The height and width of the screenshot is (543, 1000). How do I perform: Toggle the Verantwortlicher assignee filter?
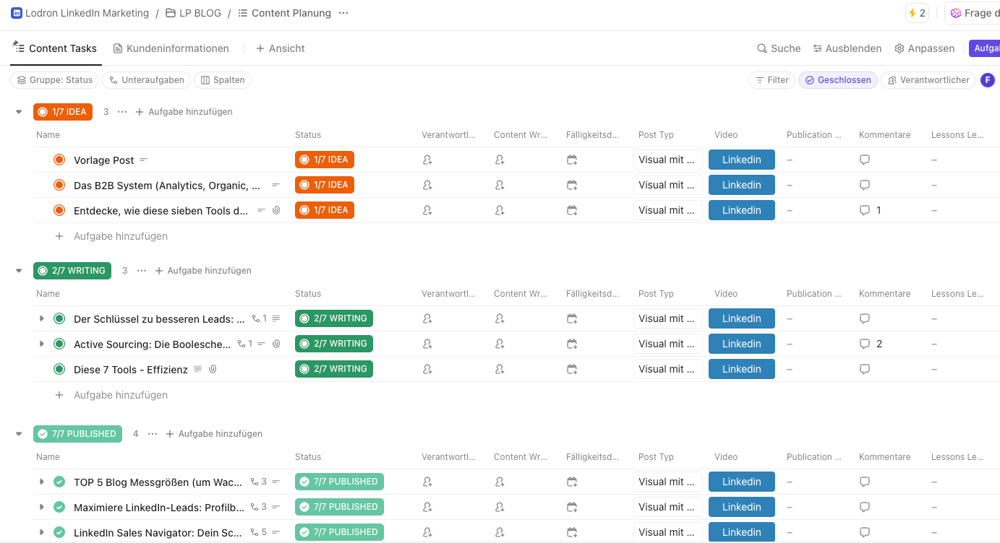tap(929, 80)
